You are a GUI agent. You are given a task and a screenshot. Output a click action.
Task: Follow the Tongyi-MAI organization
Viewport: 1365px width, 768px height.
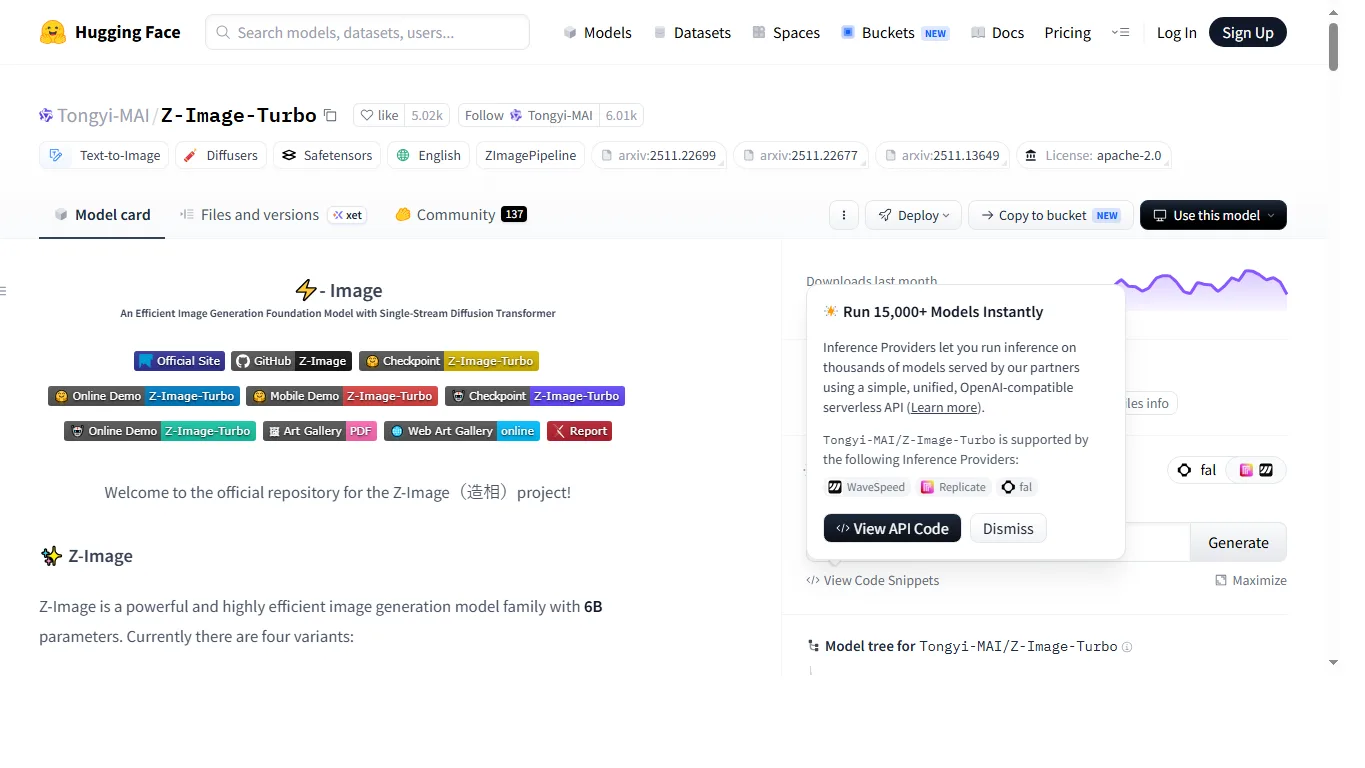[528, 115]
